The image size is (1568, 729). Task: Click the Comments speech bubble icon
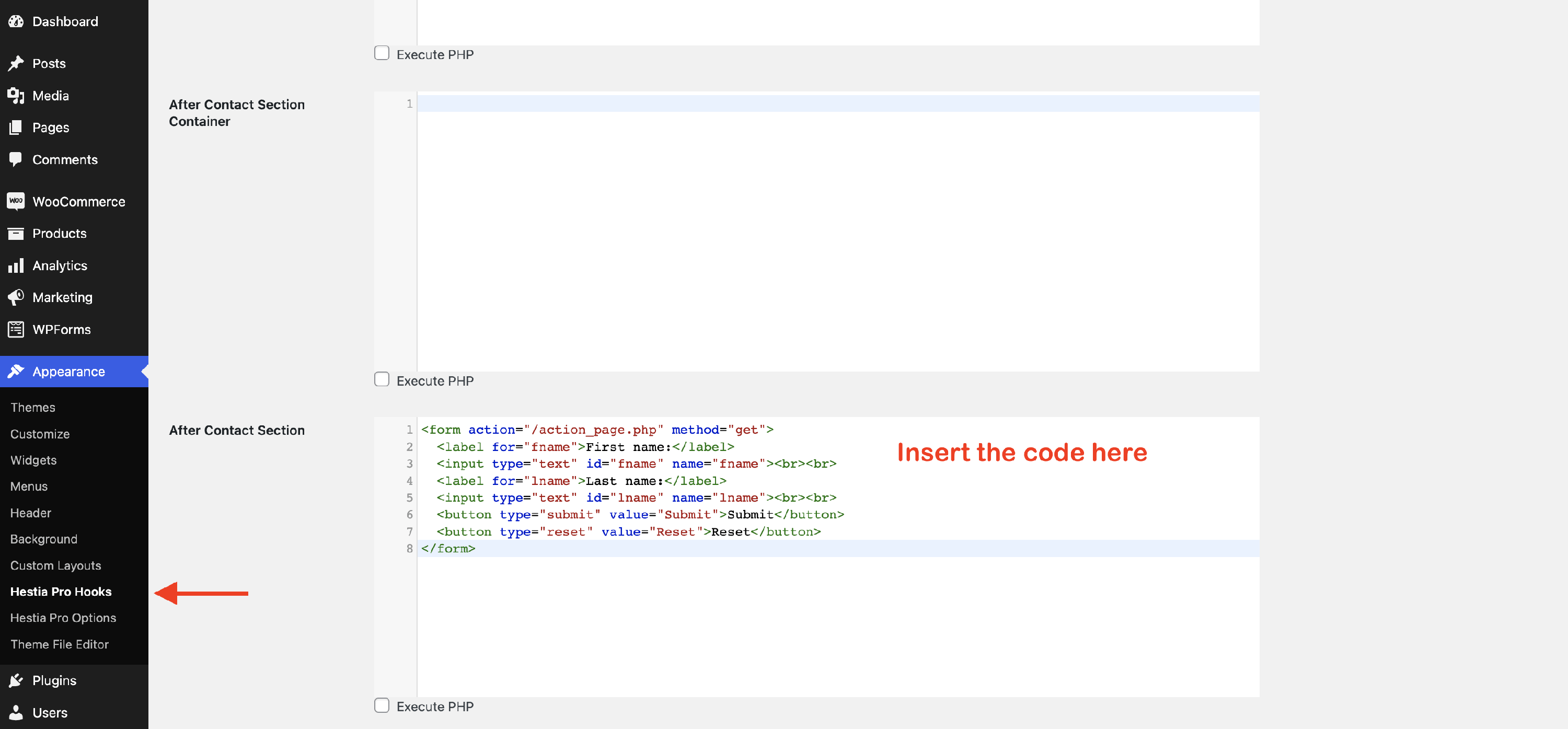16,159
